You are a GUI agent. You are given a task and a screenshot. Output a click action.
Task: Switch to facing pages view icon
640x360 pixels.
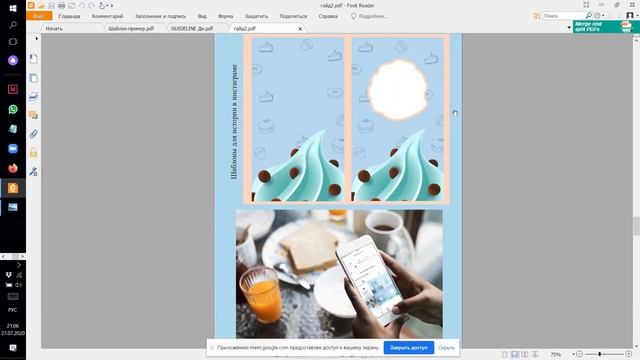tap(524, 354)
